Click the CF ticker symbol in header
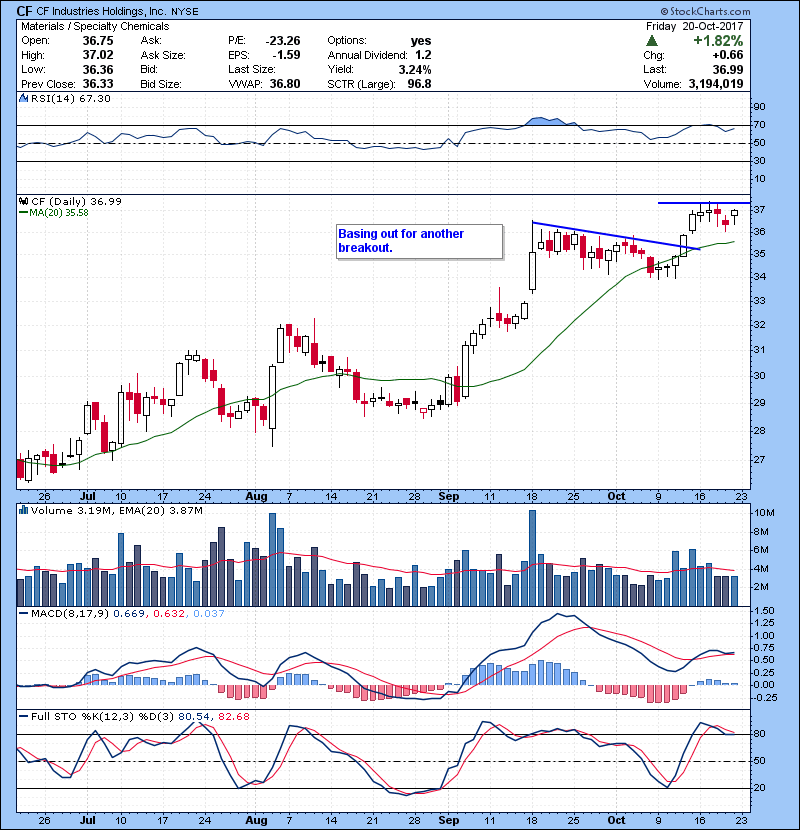 pos(24,11)
